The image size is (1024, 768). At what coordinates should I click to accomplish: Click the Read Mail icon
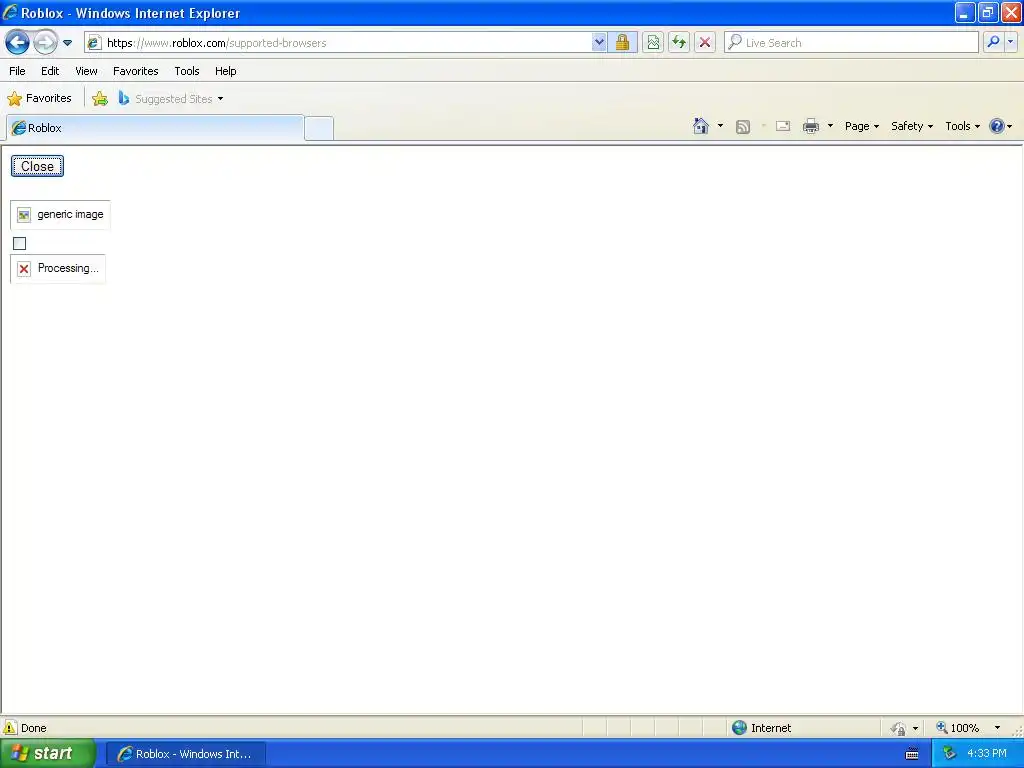pyautogui.click(x=783, y=127)
